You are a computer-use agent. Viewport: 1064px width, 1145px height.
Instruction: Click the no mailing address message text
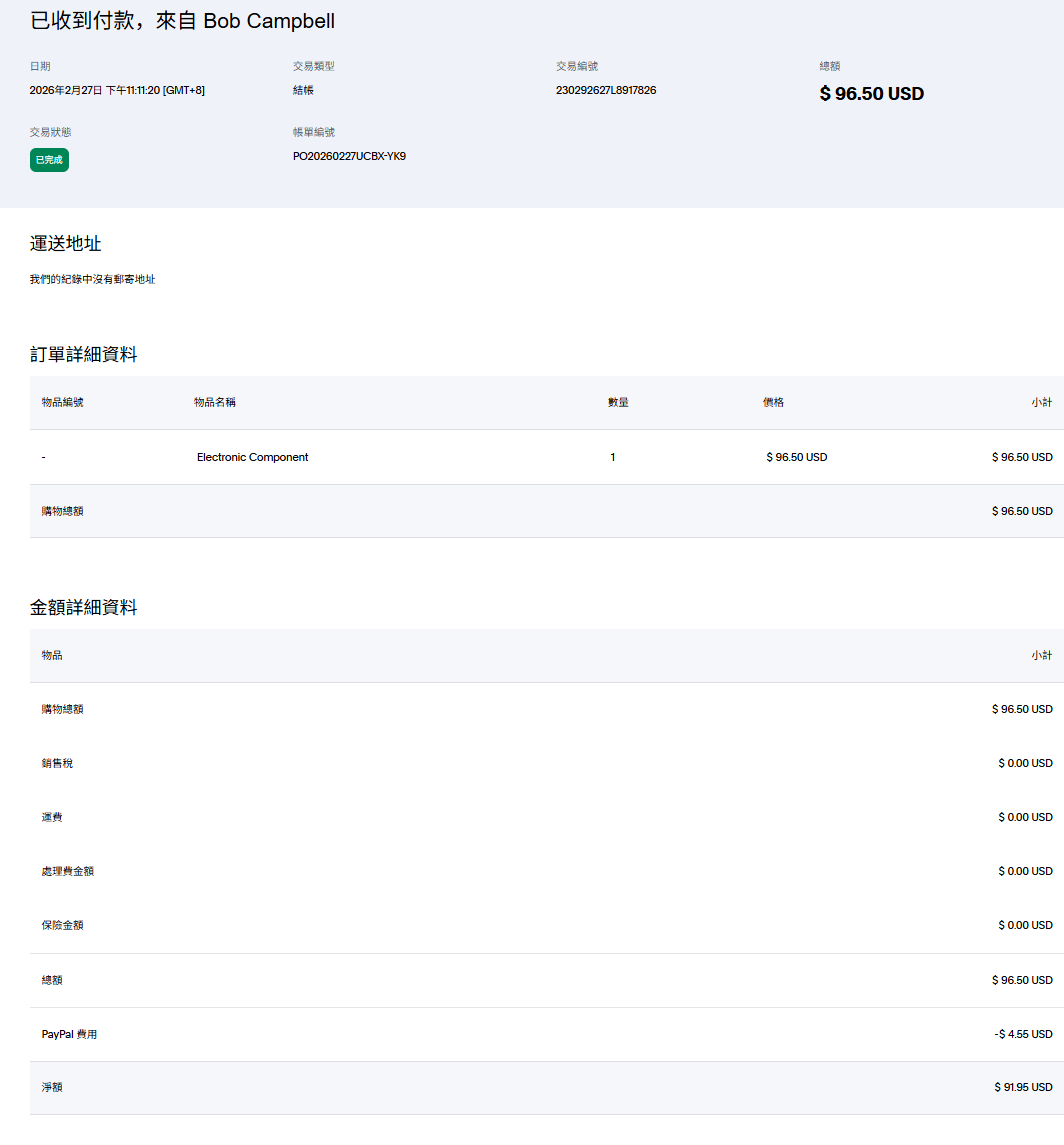coord(92,280)
